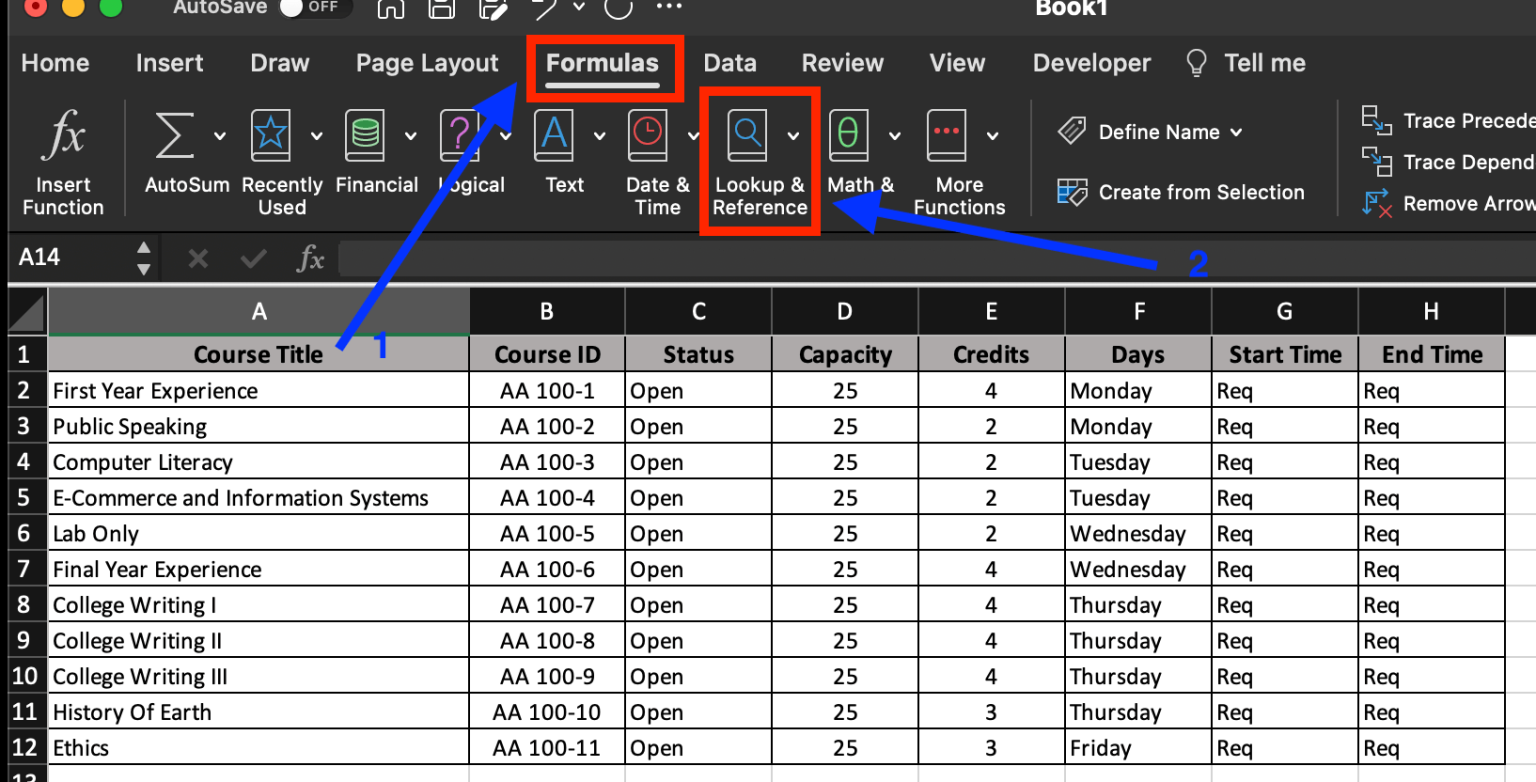Click the Logical functions icon

(x=459, y=135)
